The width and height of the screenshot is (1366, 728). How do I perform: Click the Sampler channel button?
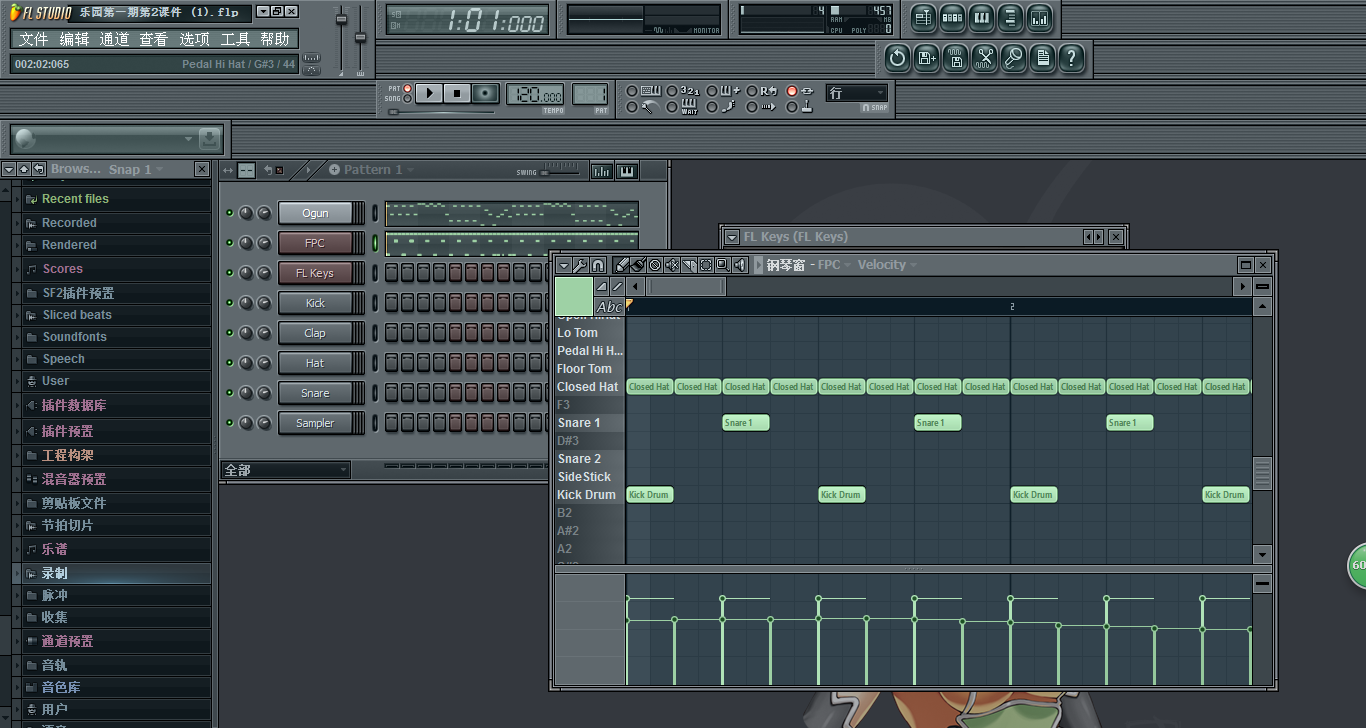click(x=315, y=423)
